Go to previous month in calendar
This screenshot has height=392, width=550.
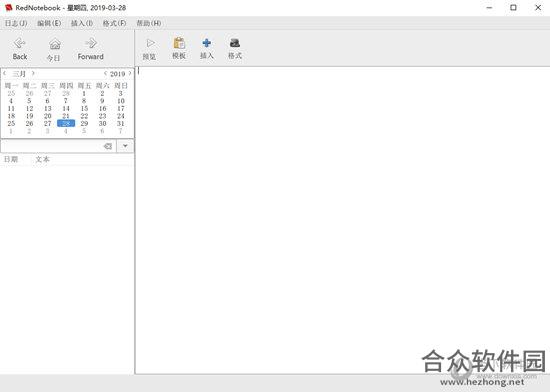[x=5, y=73]
